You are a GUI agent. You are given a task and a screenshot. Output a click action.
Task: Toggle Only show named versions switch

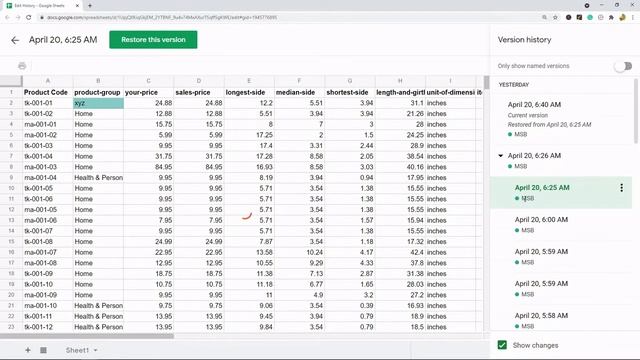pyautogui.click(x=623, y=66)
